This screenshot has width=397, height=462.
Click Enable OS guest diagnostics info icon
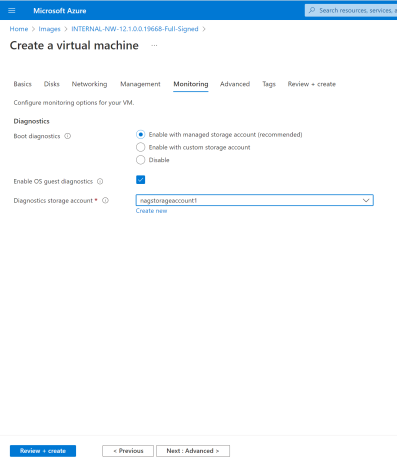100,181
